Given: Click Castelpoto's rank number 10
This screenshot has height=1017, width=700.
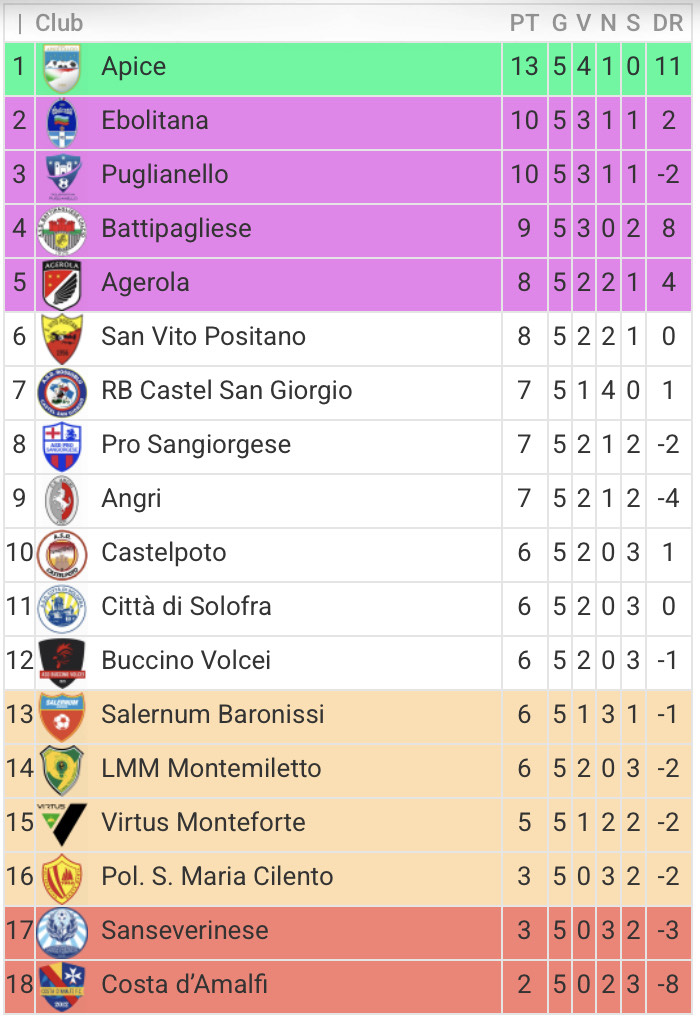Looking at the screenshot, I should [x=20, y=553].
